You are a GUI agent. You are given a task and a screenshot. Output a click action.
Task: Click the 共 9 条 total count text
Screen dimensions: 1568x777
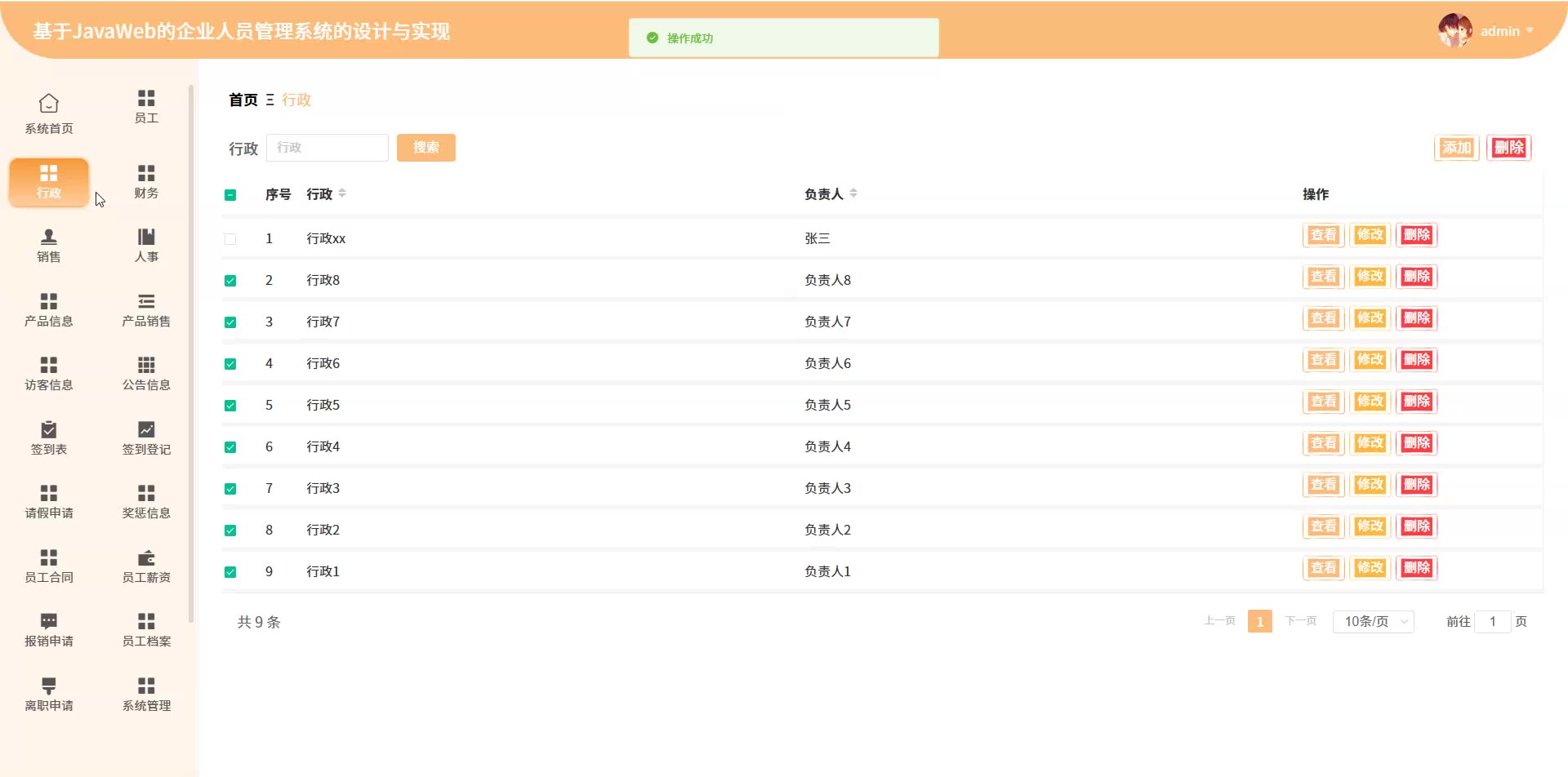pyautogui.click(x=259, y=622)
